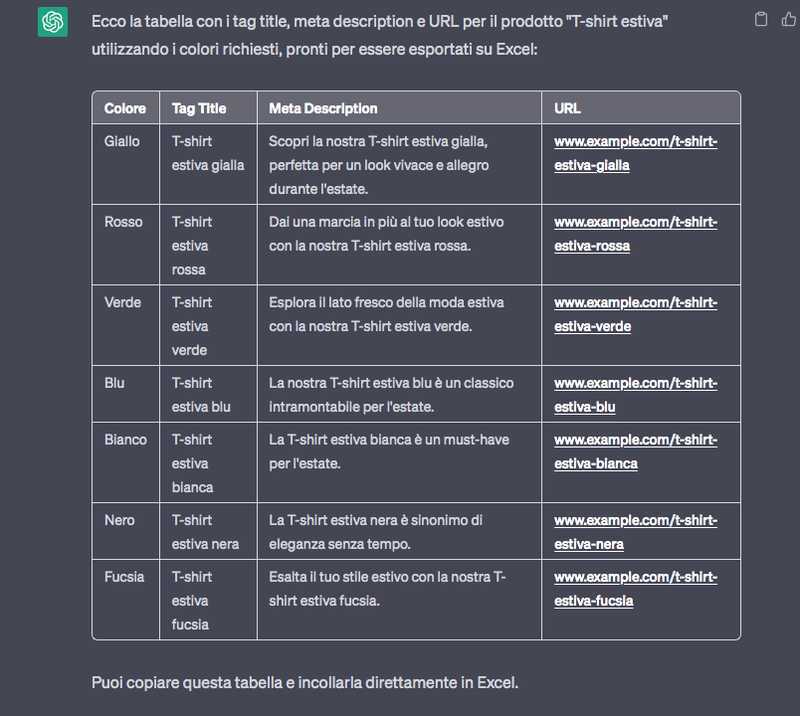800x716 pixels.
Task: Click the 'Puoi copiare questa tabella' closing sentence
Action: tap(304, 683)
